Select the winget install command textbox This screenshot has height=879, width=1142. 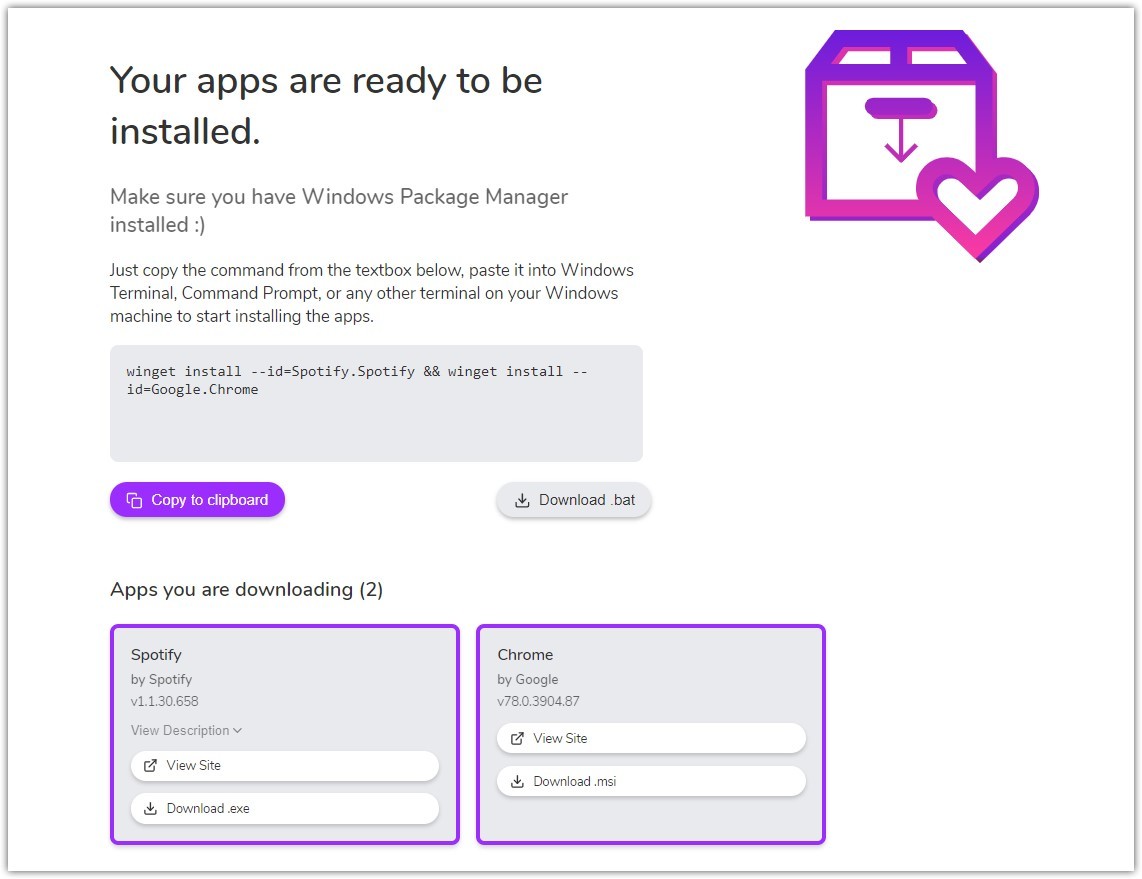[376, 402]
